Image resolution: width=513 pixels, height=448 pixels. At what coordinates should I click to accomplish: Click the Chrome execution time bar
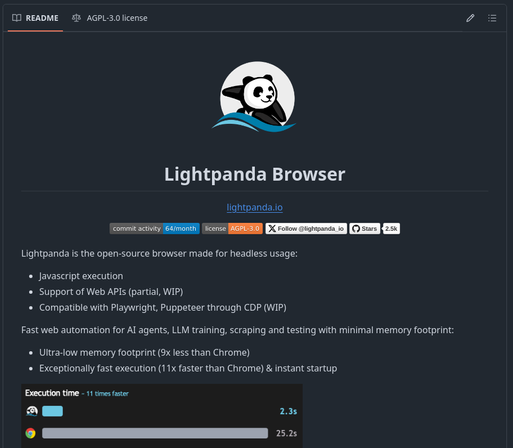coord(155,433)
